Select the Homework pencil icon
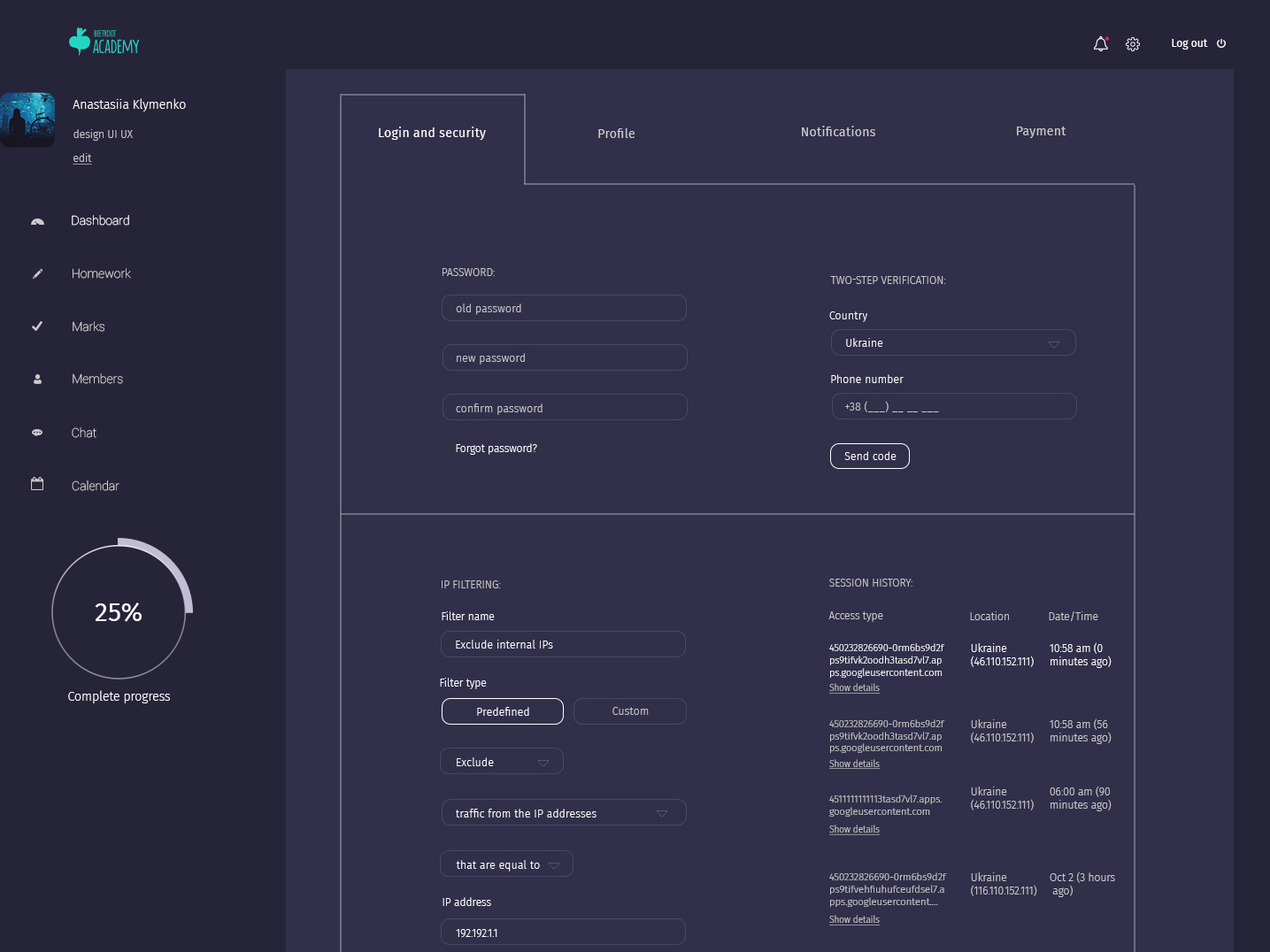The image size is (1270, 952). (37, 273)
